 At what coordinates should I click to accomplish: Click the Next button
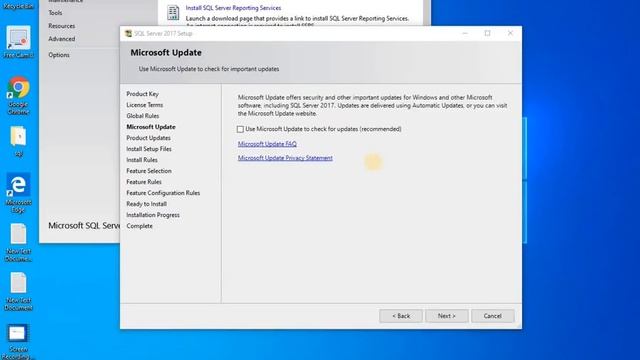[447, 316]
